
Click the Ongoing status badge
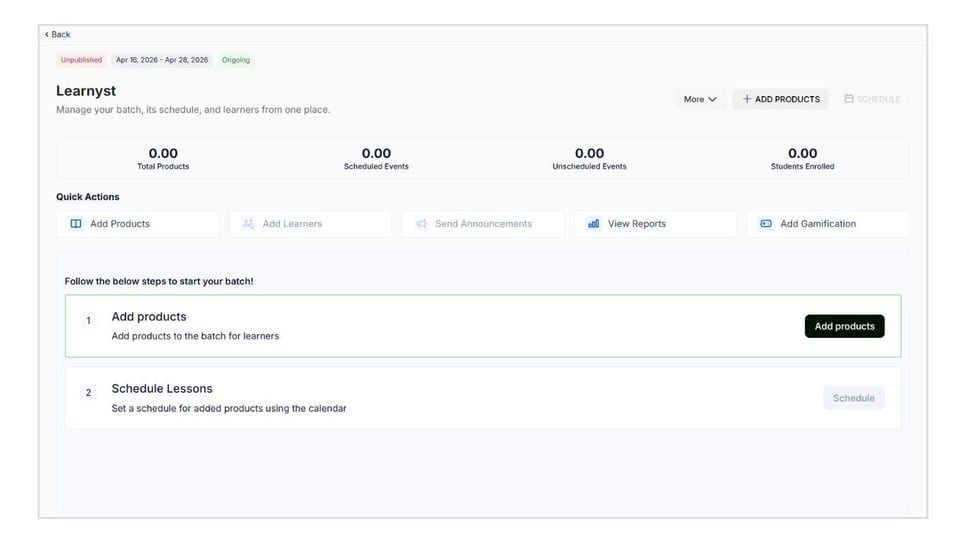pos(236,60)
